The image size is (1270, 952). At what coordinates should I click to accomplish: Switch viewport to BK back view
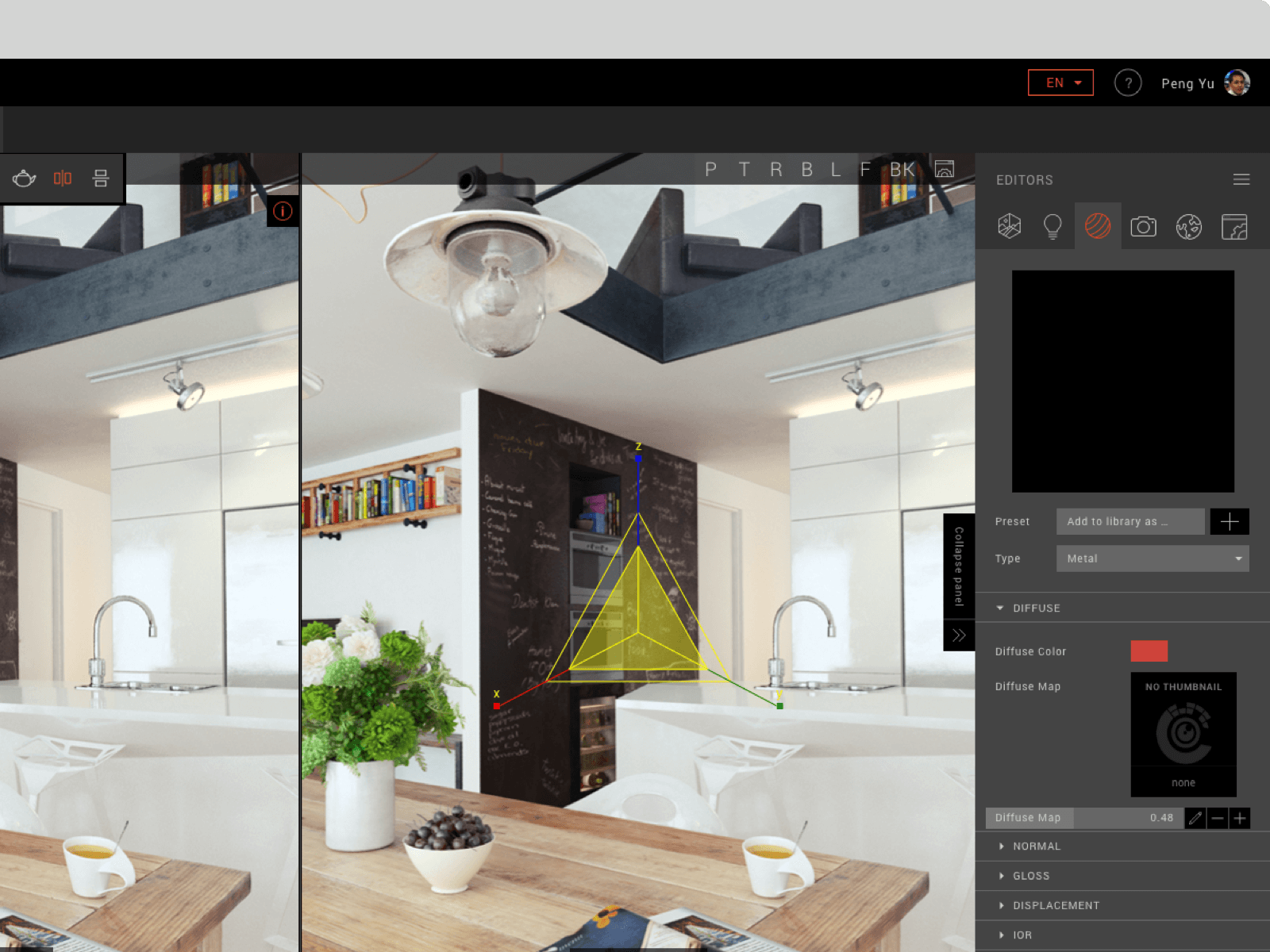tap(902, 170)
